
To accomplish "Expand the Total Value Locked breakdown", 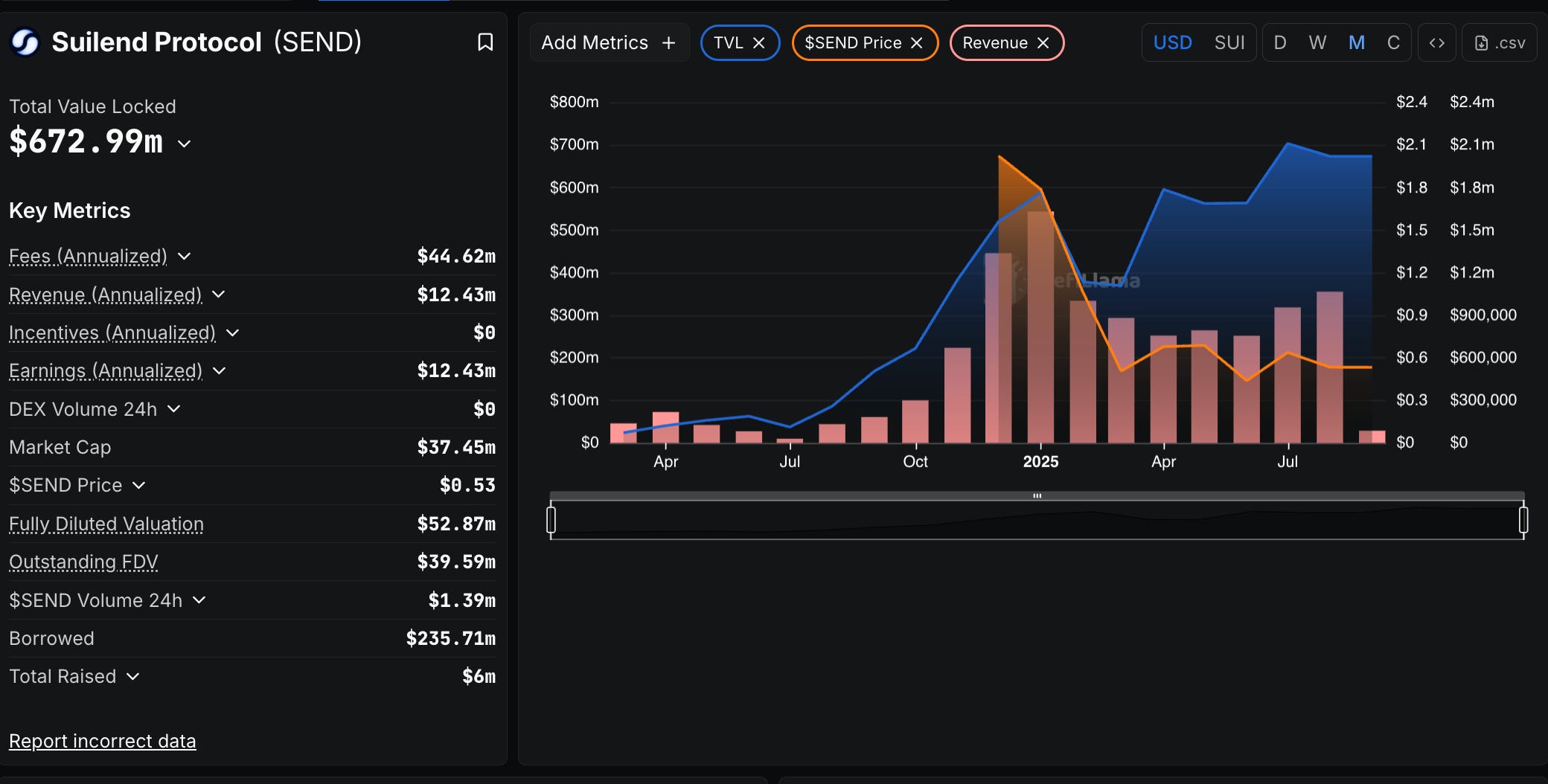I will [185, 144].
